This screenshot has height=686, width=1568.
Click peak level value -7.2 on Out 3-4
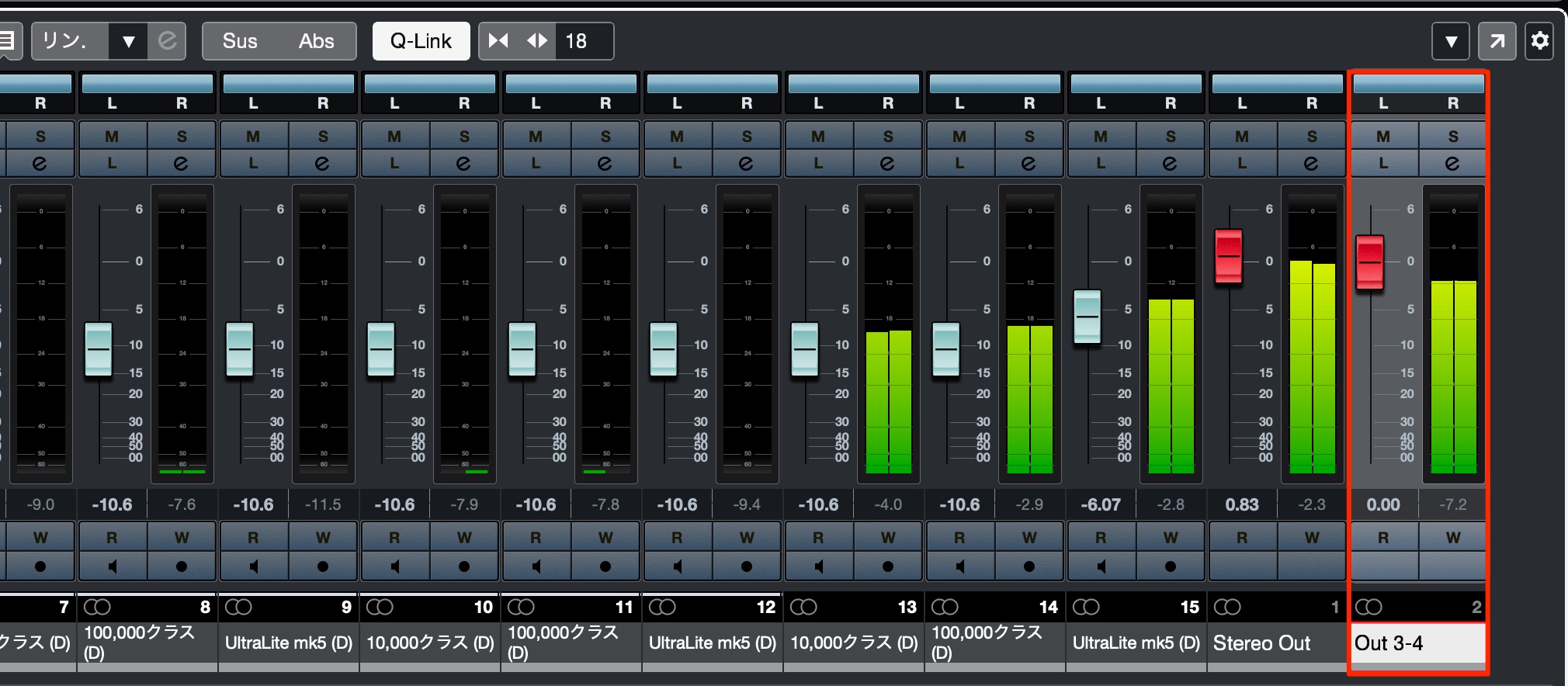click(x=1452, y=504)
